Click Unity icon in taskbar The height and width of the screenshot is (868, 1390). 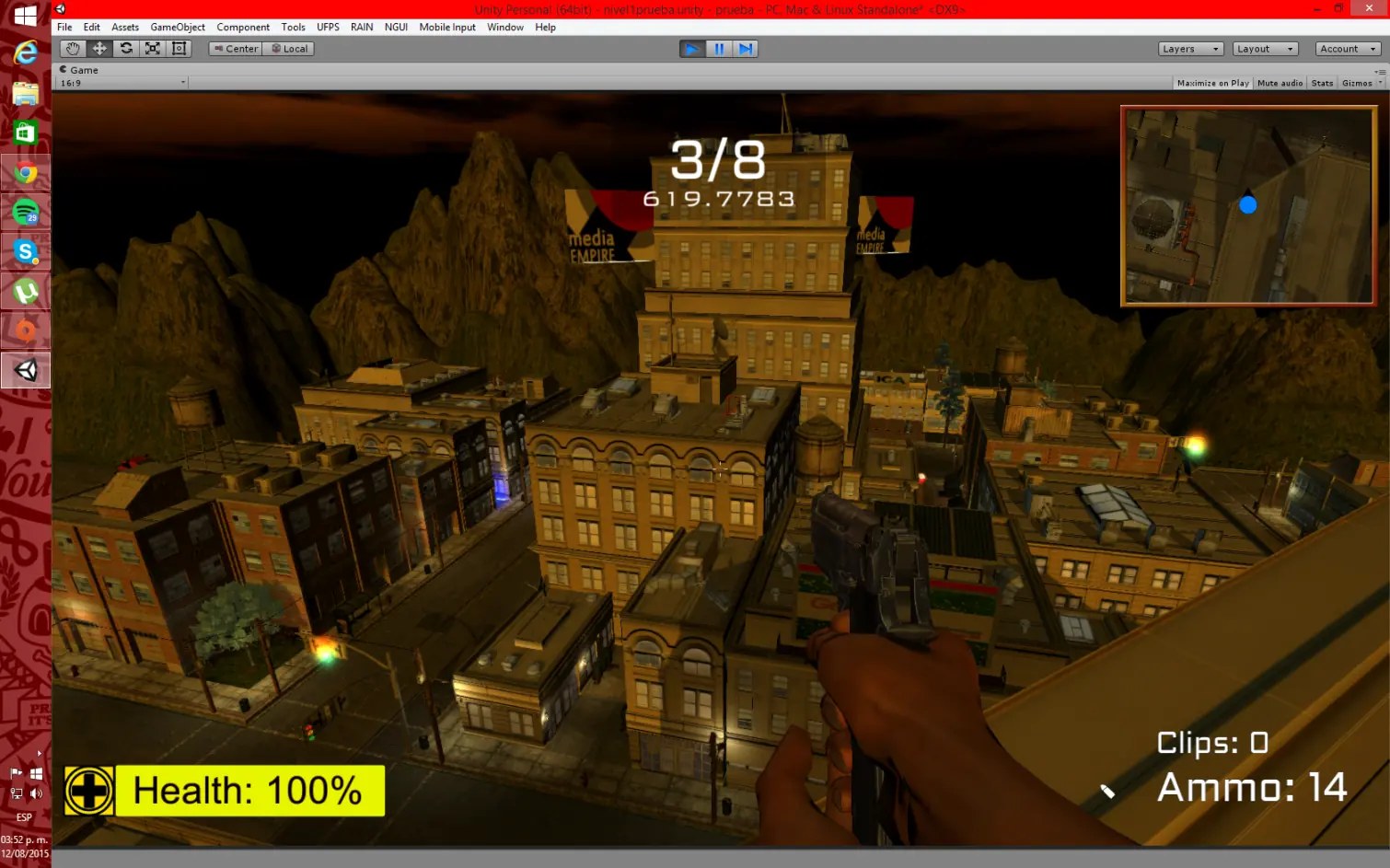[x=26, y=371]
